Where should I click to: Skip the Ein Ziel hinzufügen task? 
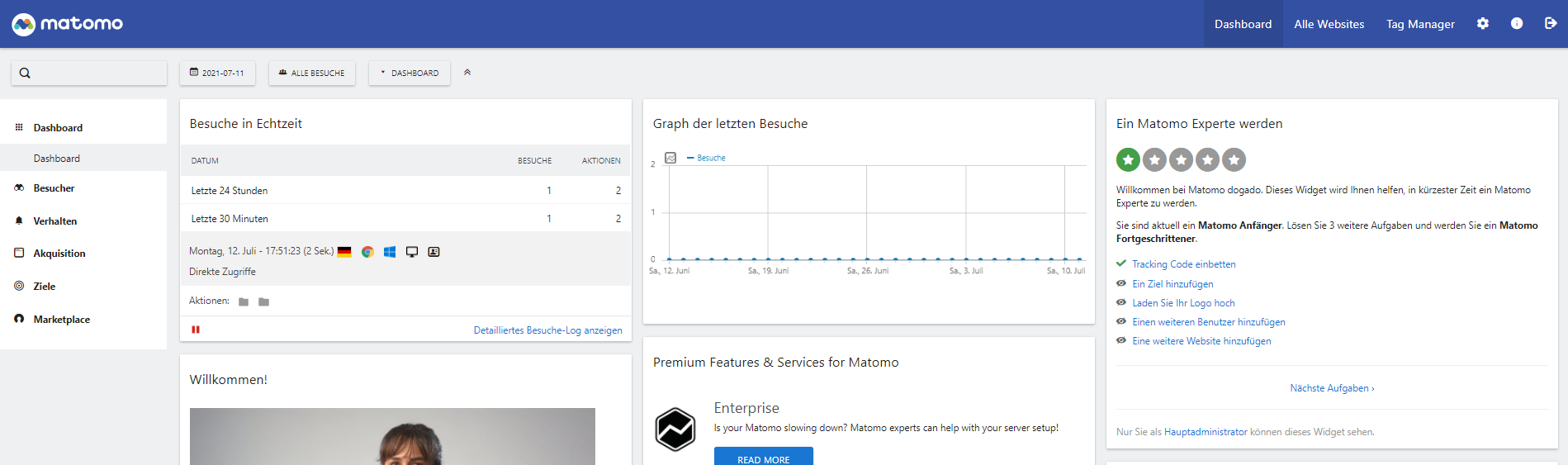coord(1121,283)
